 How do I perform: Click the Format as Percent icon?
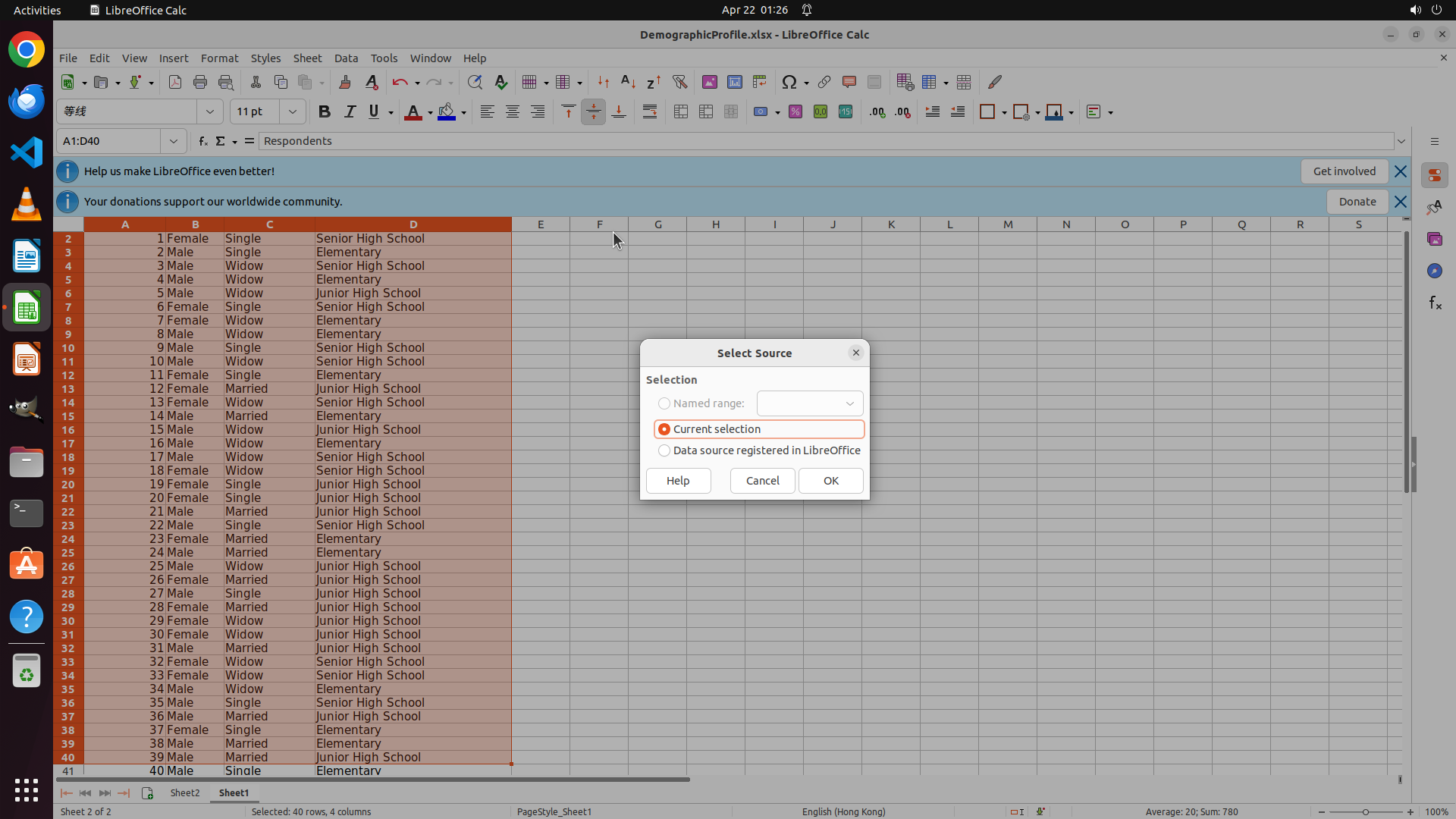click(795, 111)
